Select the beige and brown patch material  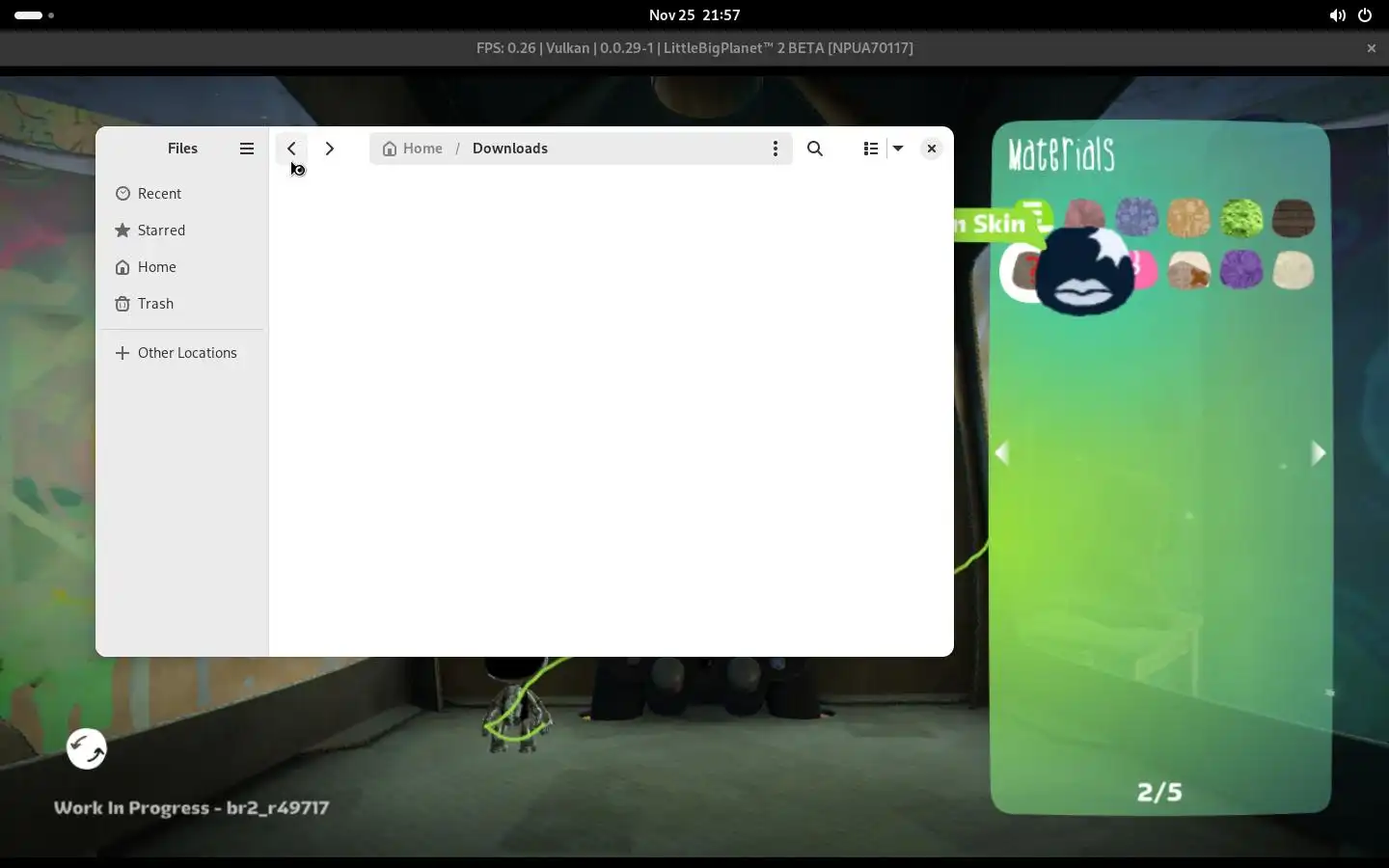click(x=1188, y=271)
